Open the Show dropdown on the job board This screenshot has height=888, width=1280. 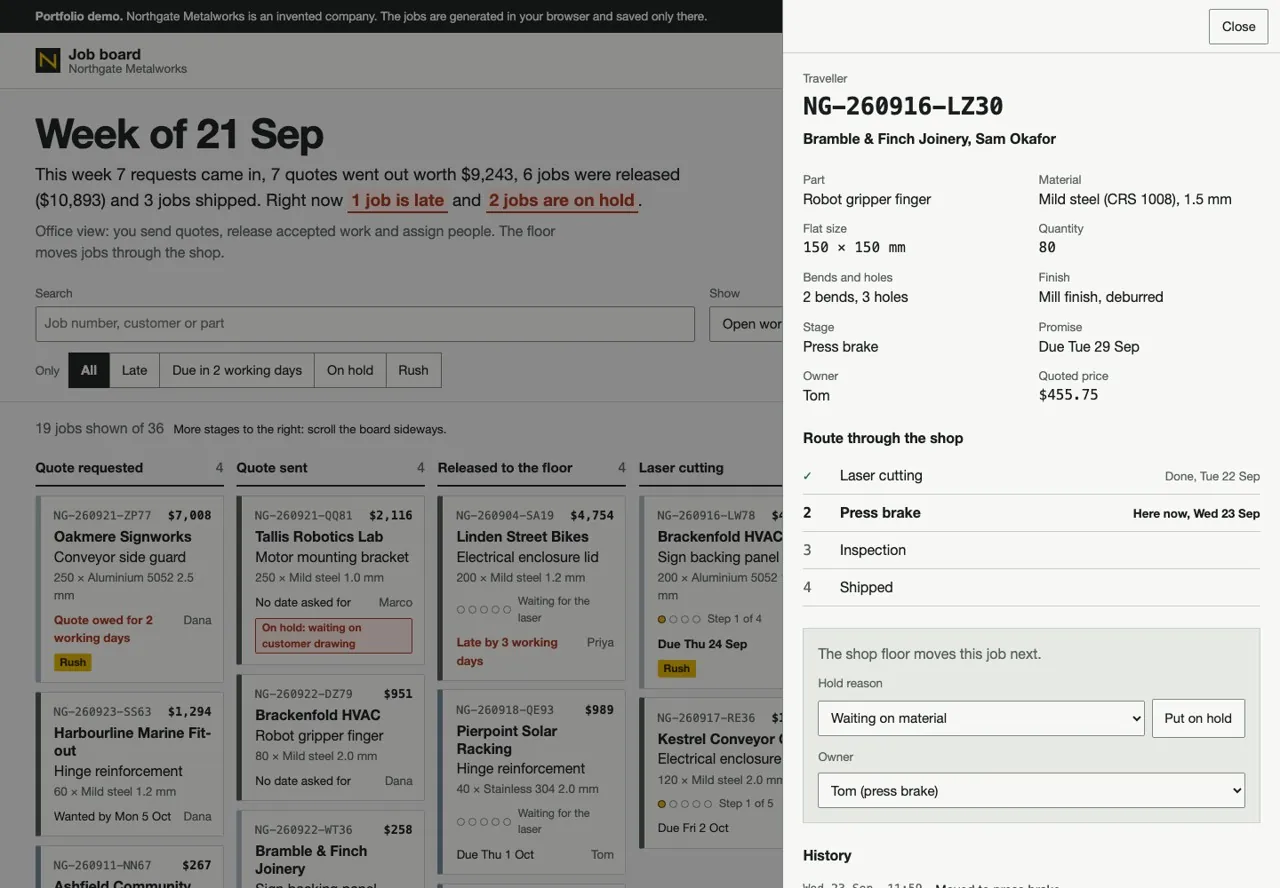point(746,324)
